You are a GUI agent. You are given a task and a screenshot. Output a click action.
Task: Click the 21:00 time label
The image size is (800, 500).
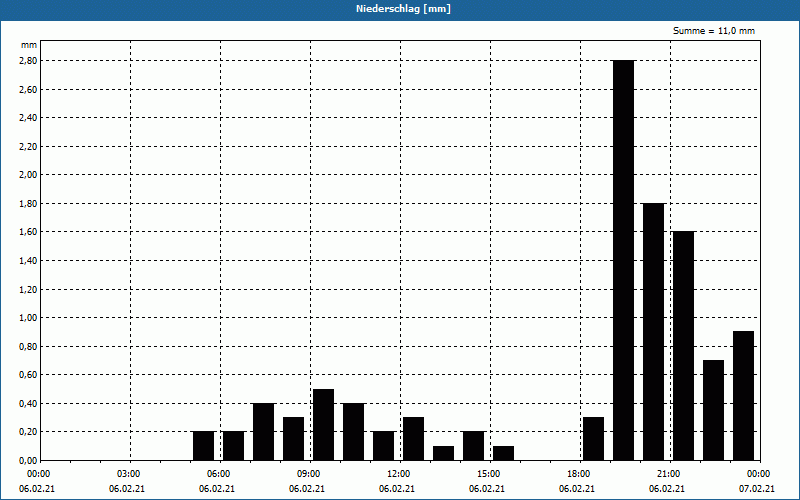(x=668, y=474)
